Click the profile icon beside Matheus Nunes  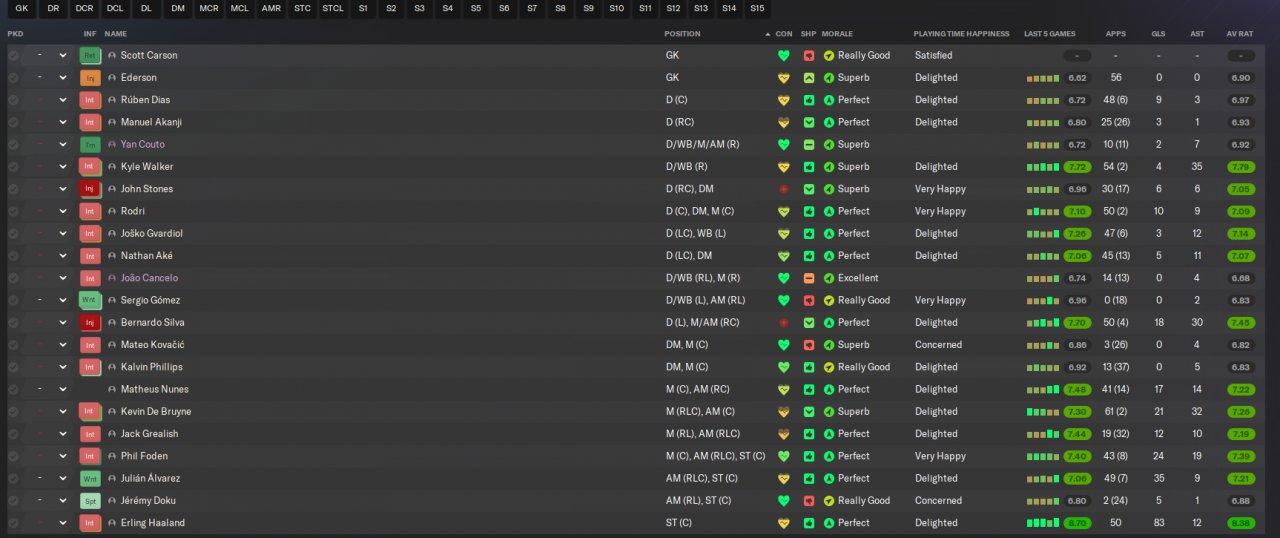[112, 390]
